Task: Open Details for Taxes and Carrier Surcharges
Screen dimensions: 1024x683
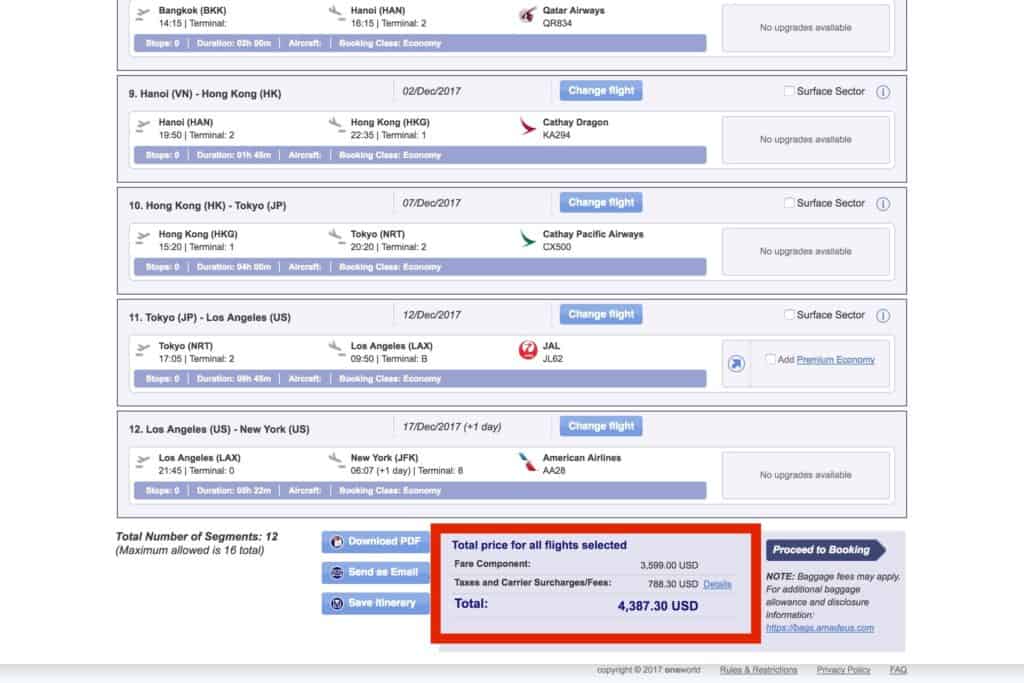Action: (717, 584)
